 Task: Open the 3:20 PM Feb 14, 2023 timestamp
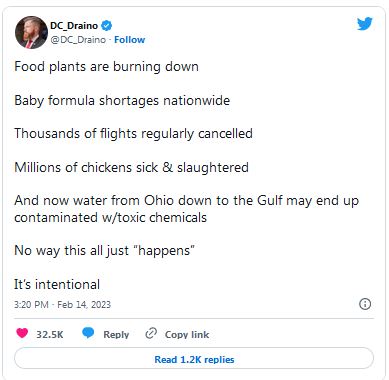click(x=62, y=305)
